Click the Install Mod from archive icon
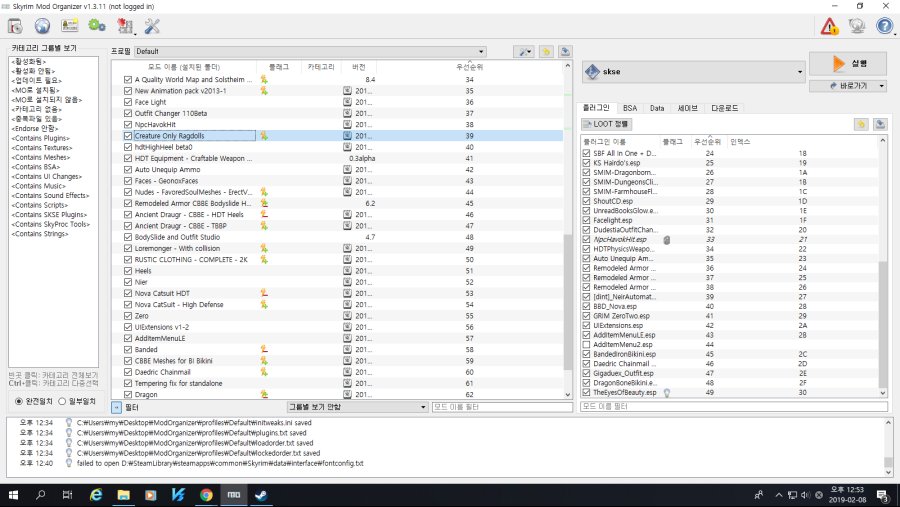Image resolution: width=900 pixels, height=507 pixels. 15,26
